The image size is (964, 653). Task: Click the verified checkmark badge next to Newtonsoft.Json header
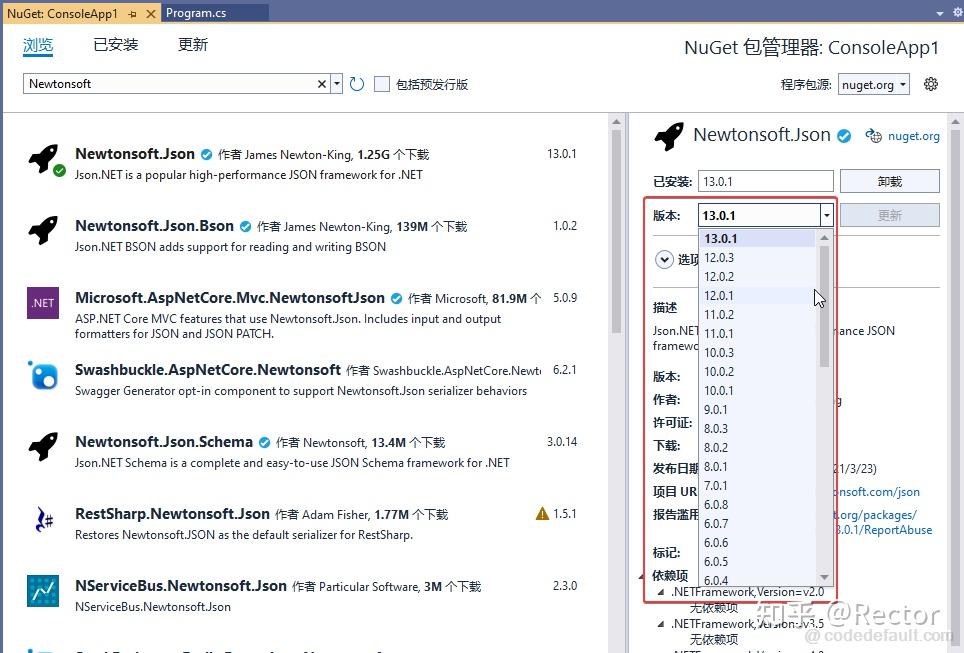[x=844, y=135]
